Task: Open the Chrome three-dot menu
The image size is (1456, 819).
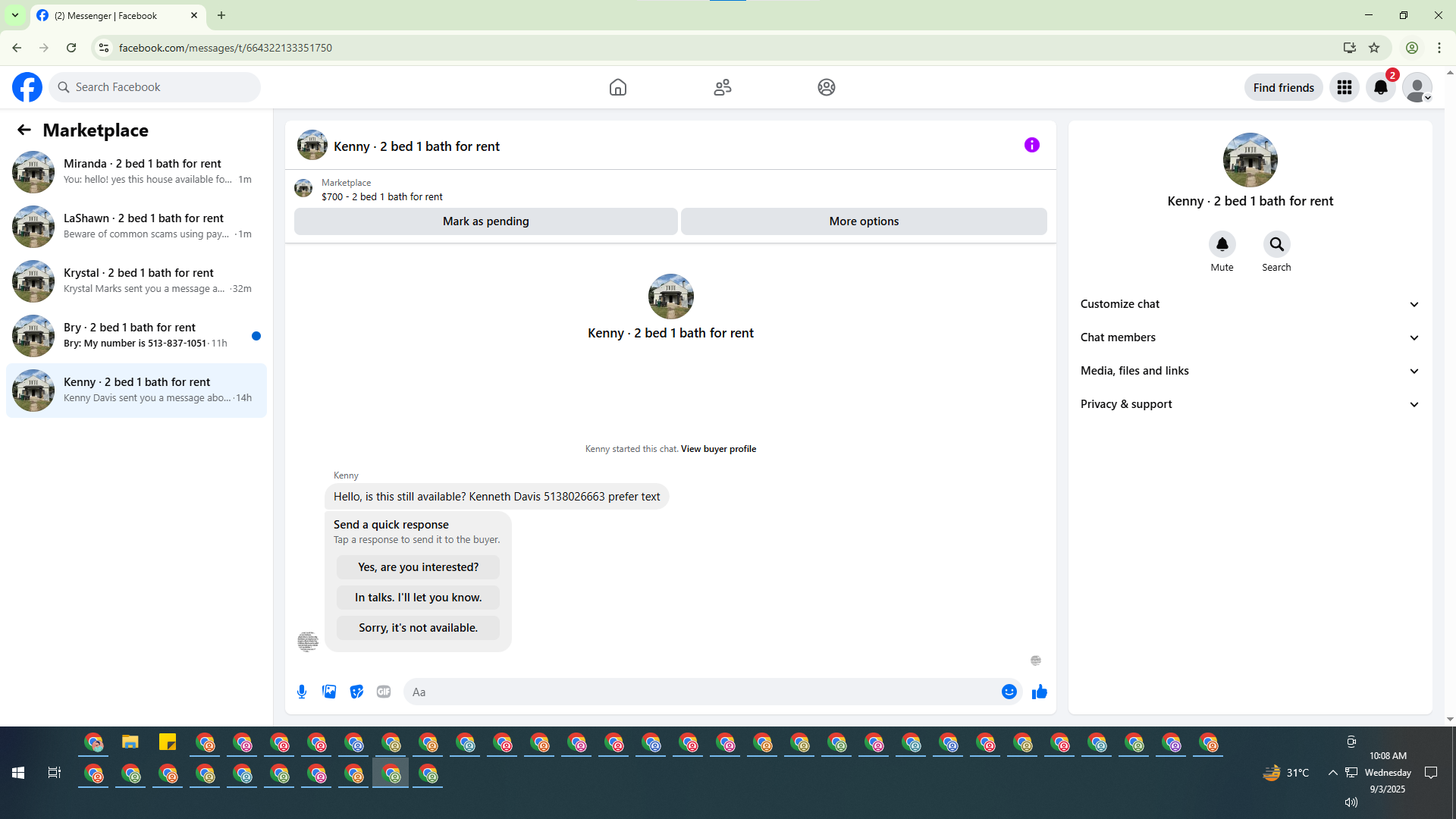Action: click(1439, 48)
